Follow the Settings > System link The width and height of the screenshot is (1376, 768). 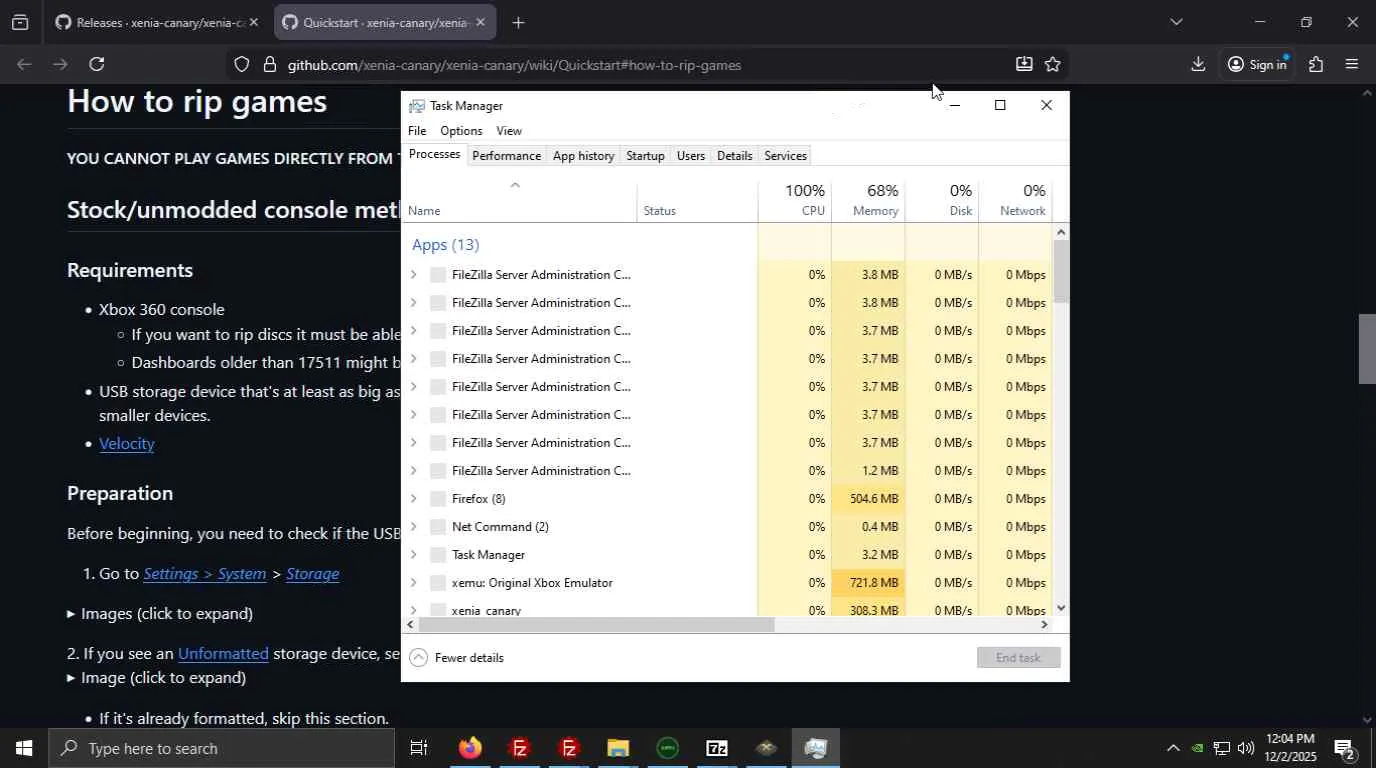pos(204,574)
